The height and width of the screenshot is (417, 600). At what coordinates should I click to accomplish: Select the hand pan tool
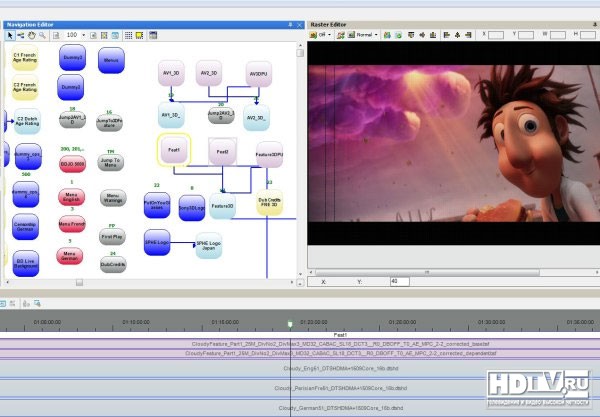coord(31,36)
